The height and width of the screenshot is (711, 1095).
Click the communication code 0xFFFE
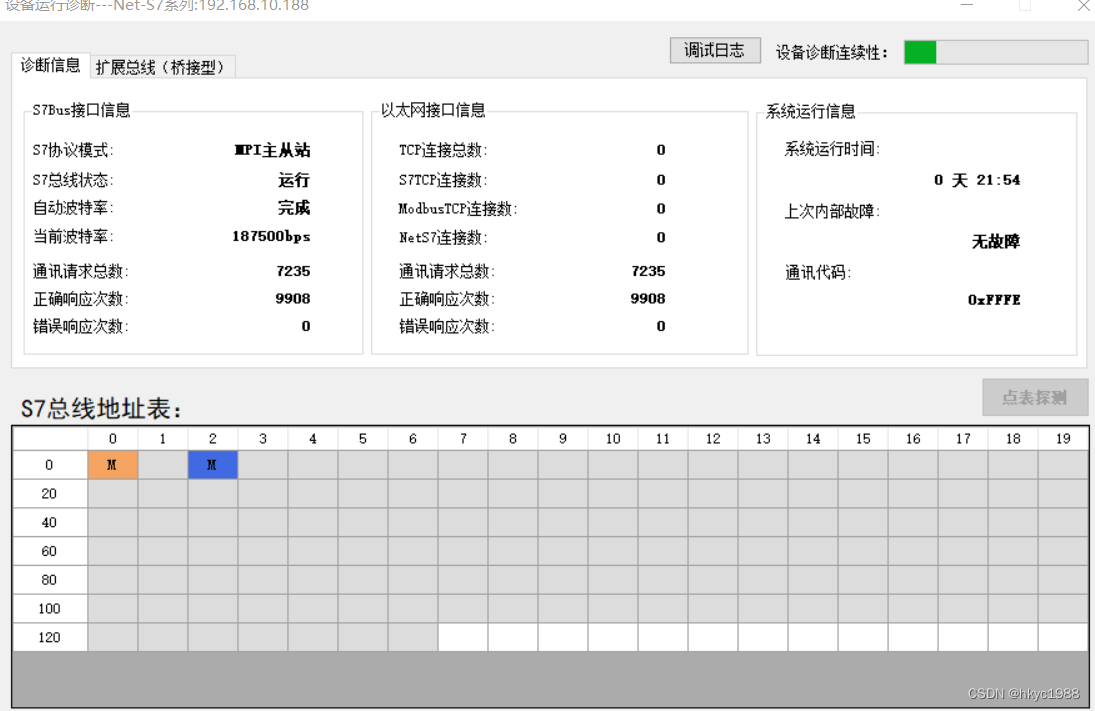coord(994,300)
